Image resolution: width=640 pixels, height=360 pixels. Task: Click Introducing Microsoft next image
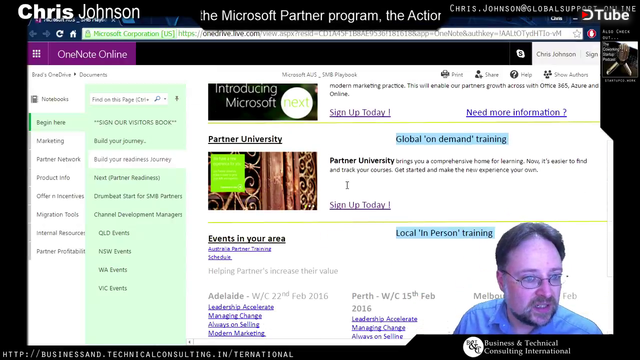[x=263, y=102]
